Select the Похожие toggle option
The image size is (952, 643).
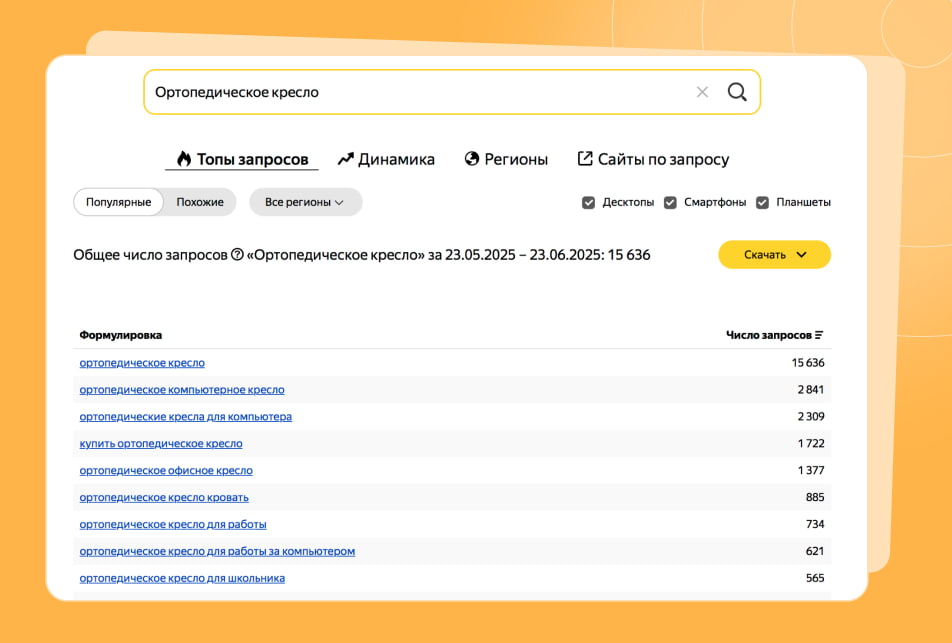(x=200, y=202)
